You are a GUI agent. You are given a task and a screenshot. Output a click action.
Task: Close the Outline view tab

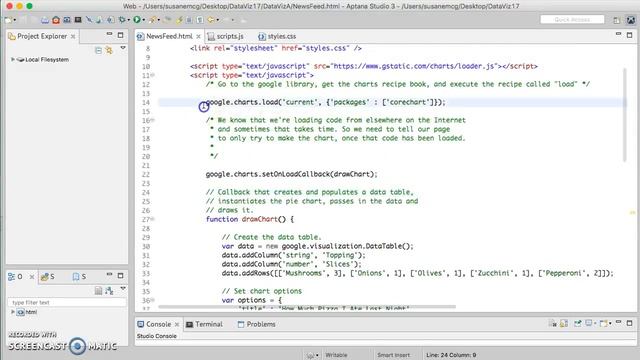tap(32, 277)
